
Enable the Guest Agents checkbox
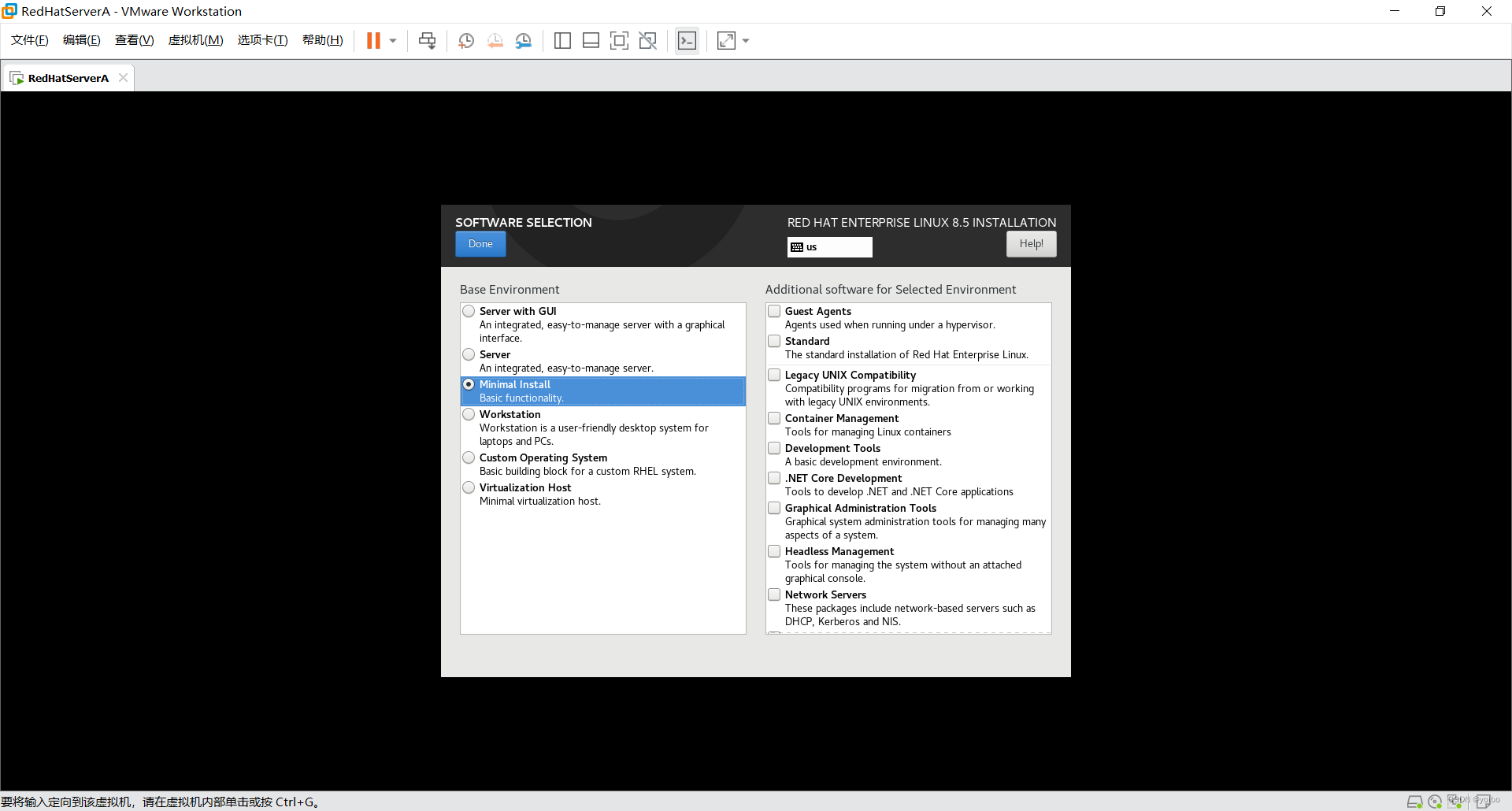[x=774, y=311]
